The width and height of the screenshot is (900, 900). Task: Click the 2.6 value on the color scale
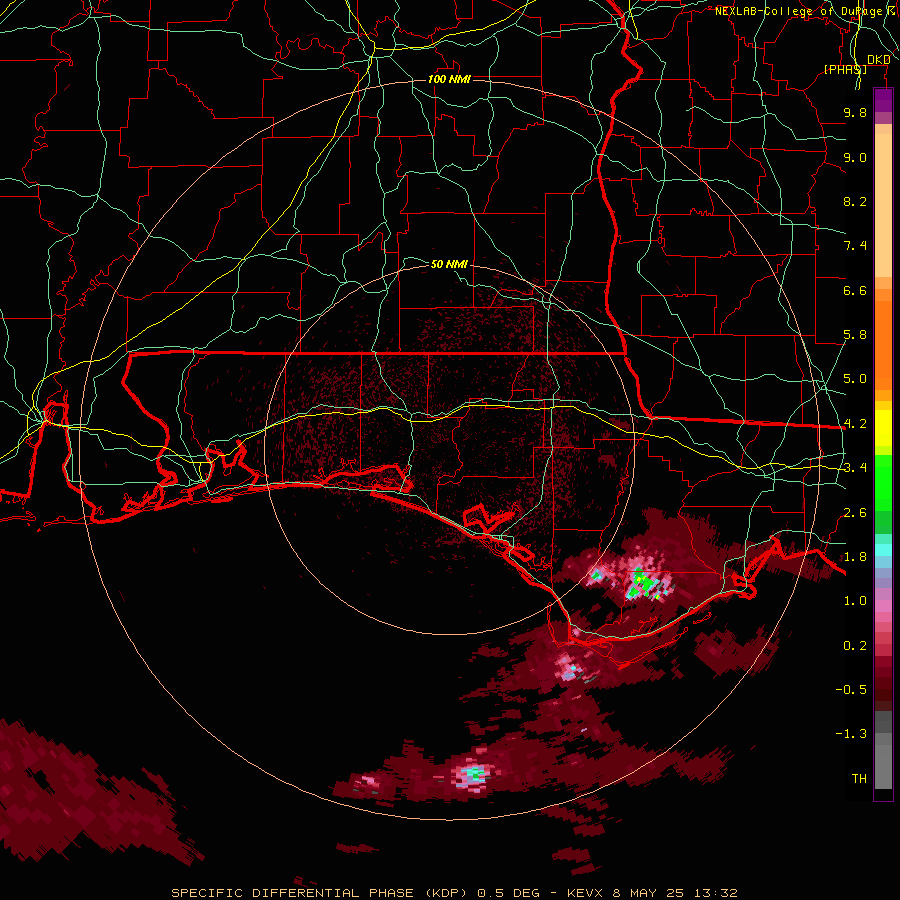click(x=855, y=513)
